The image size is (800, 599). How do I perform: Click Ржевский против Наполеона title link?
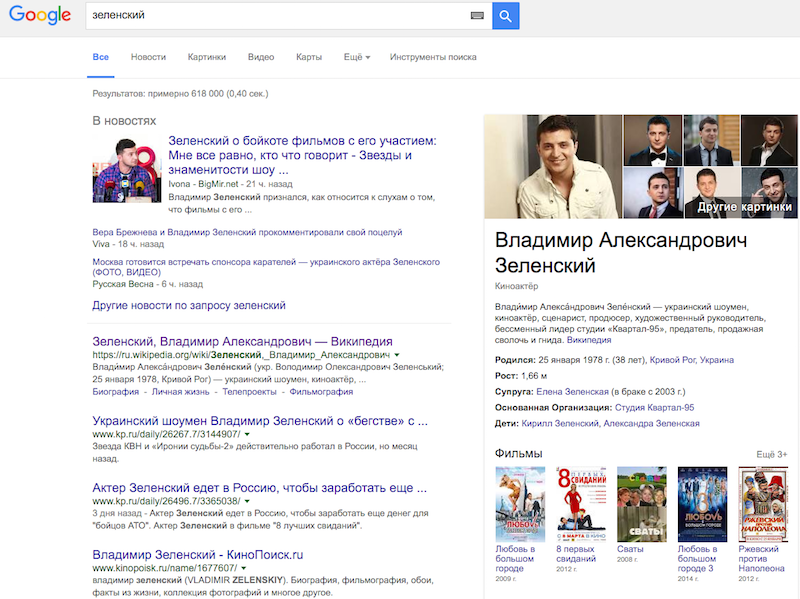tap(761, 559)
